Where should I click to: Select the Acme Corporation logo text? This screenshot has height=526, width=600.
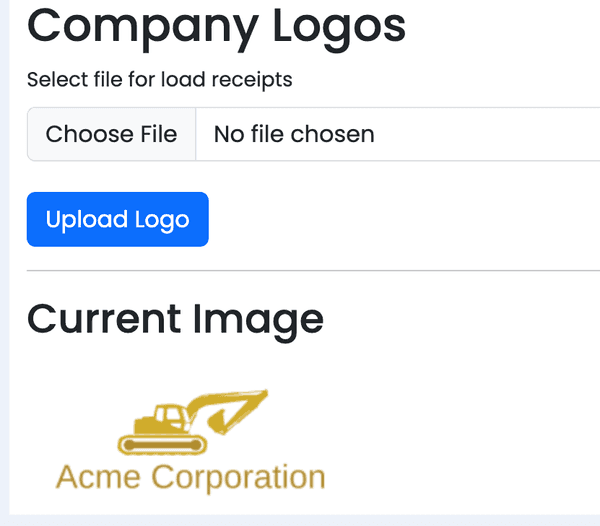pos(190,477)
